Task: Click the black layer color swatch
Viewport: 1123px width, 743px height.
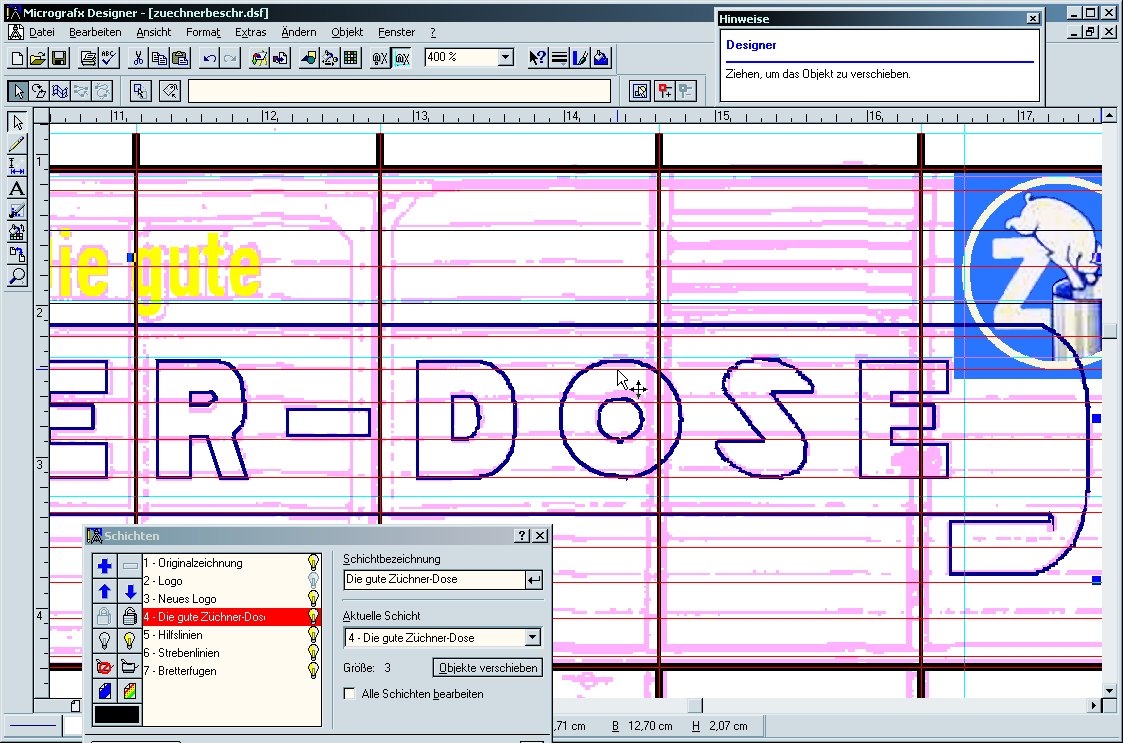Action: (x=117, y=715)
